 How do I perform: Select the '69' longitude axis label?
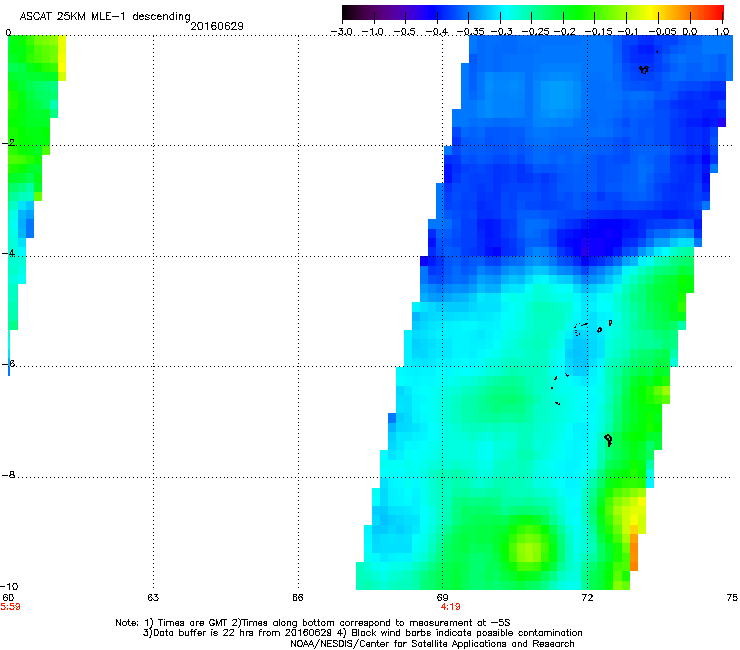442,598
